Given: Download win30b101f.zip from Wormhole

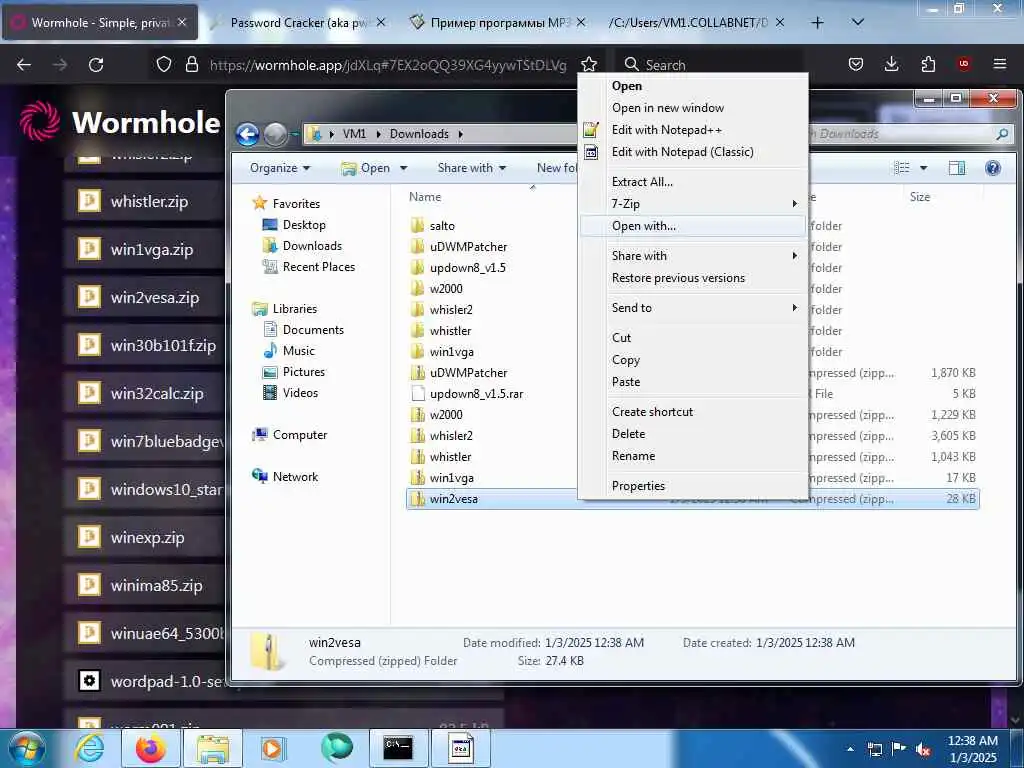Looking at the screenshot, I should [163, 345].
